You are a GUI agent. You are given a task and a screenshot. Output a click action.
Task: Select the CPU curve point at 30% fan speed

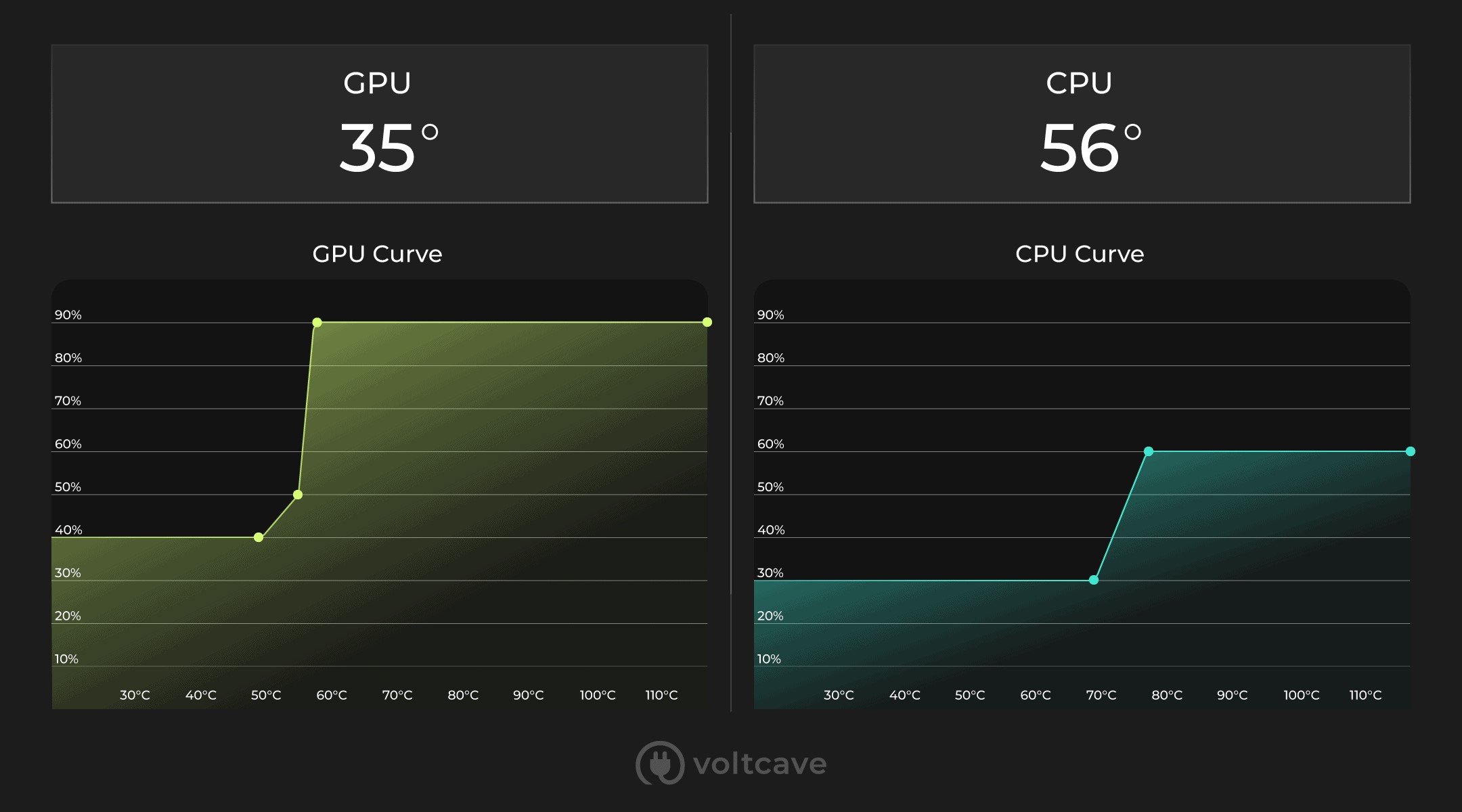1094,580
